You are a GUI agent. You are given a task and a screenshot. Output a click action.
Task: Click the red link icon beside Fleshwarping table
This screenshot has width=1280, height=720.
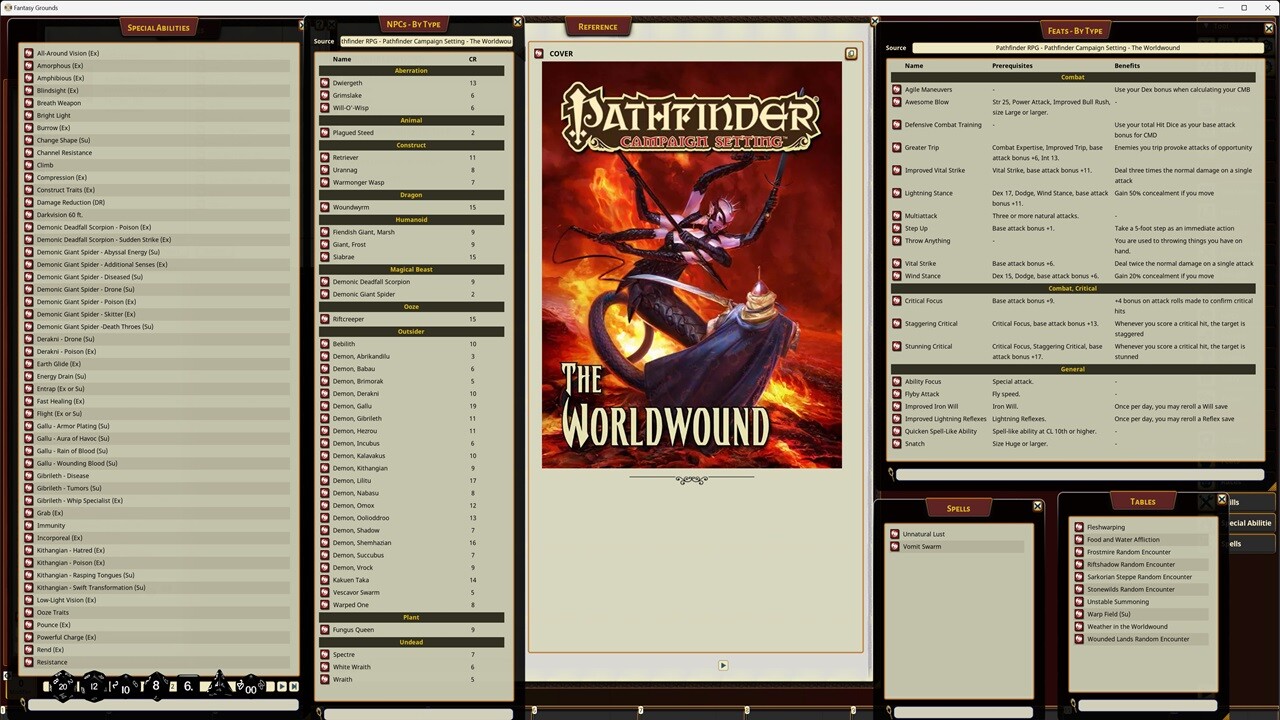pos(1078,527)
